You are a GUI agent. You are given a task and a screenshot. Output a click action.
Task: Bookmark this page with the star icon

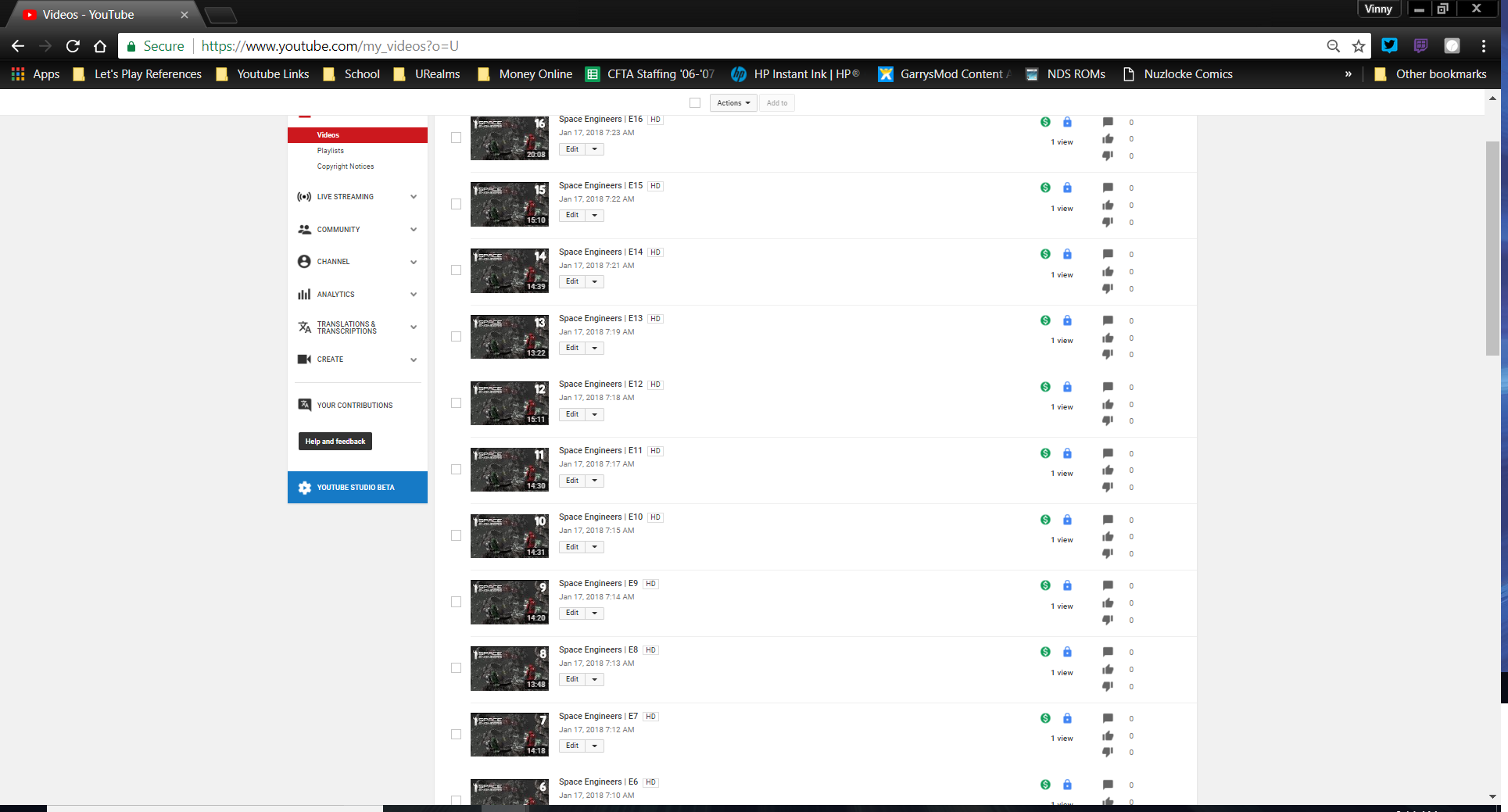[1359, 46]
